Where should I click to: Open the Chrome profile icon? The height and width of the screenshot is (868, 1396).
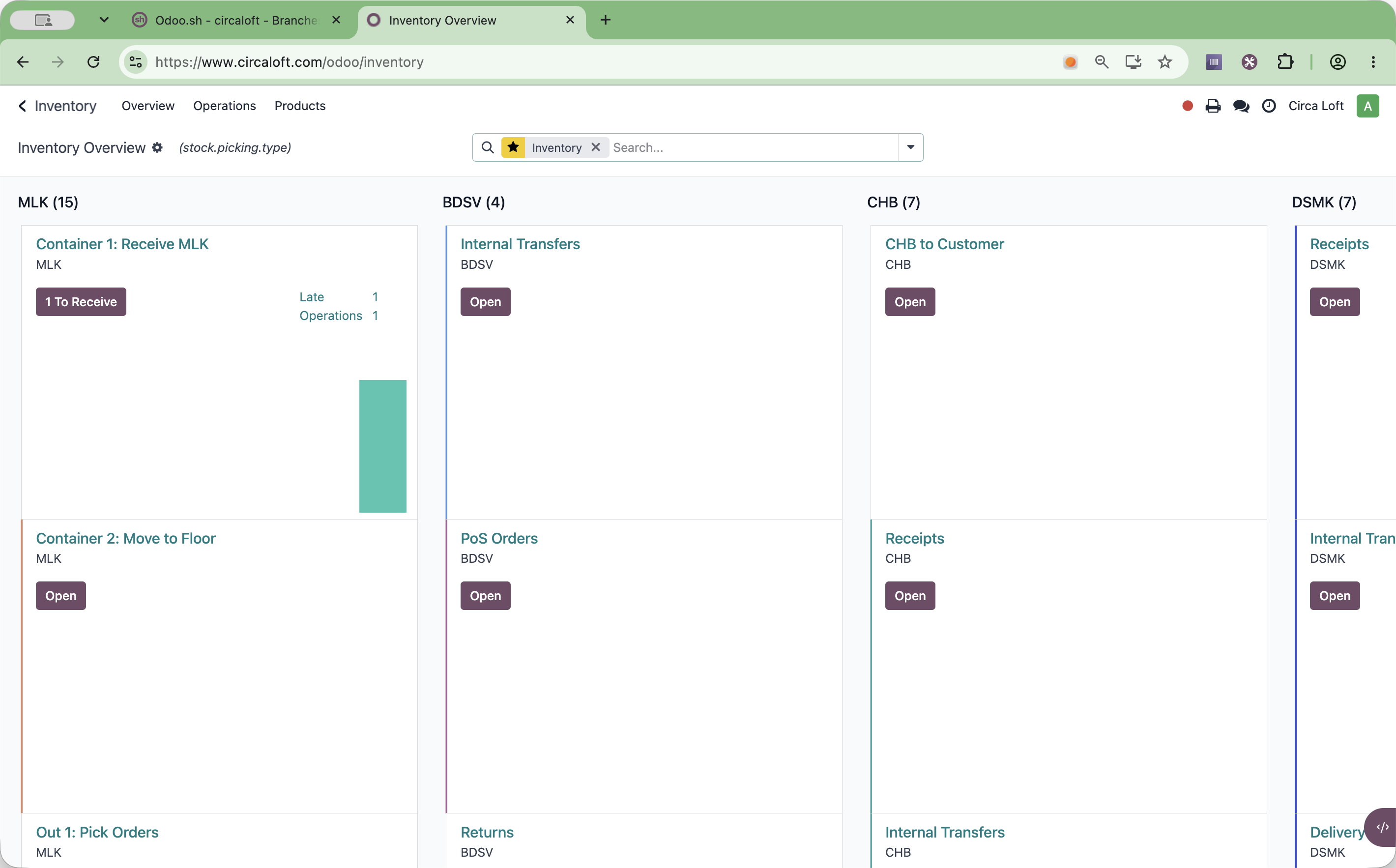[1338, 62]
